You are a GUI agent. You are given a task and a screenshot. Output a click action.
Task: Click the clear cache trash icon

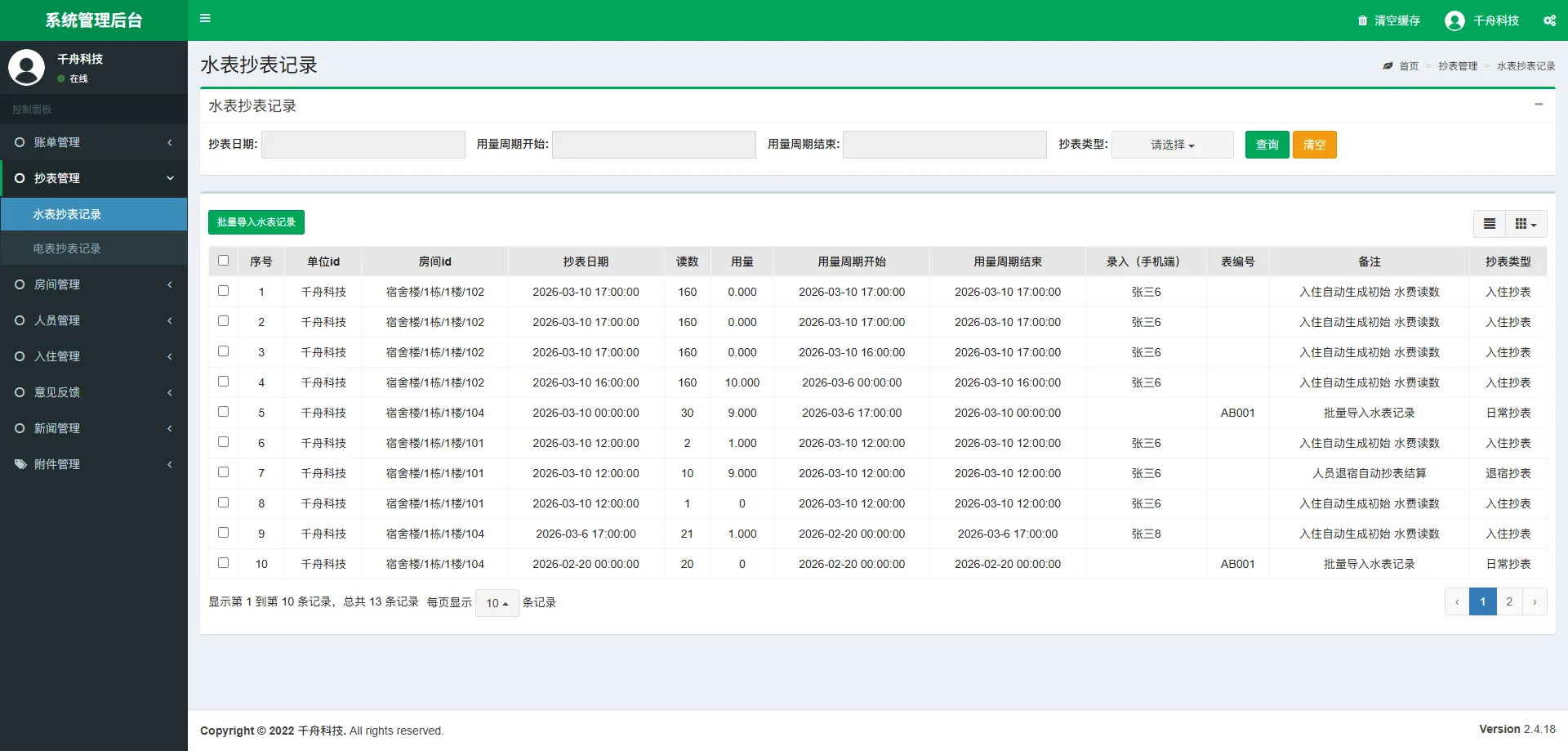click(1362, 20)
